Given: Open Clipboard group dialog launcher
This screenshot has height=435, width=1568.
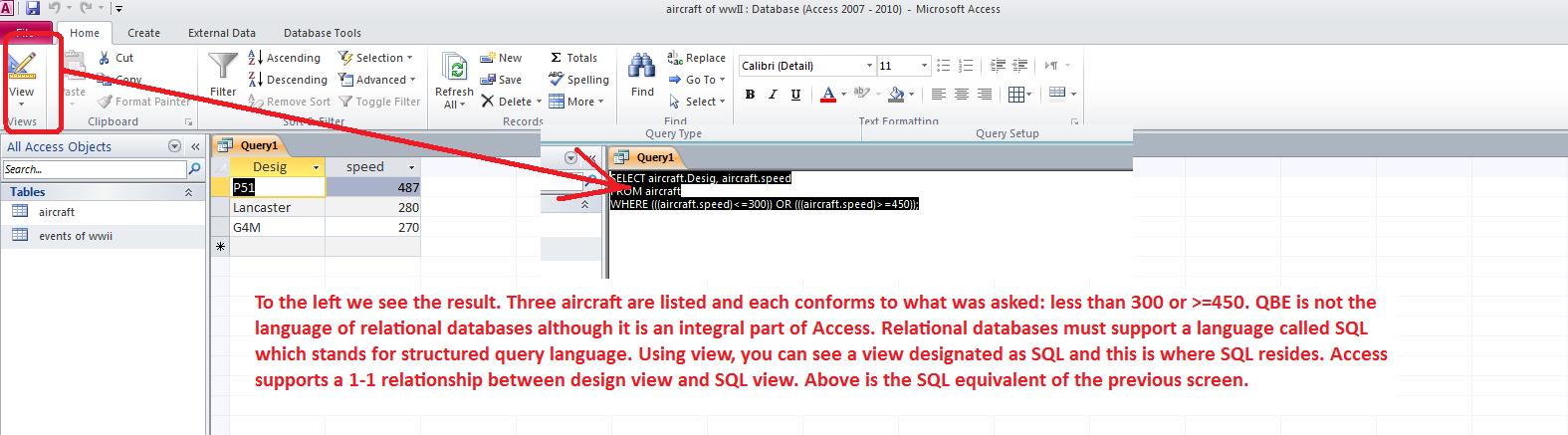Looking at the screenshot, I should point(188,122).
